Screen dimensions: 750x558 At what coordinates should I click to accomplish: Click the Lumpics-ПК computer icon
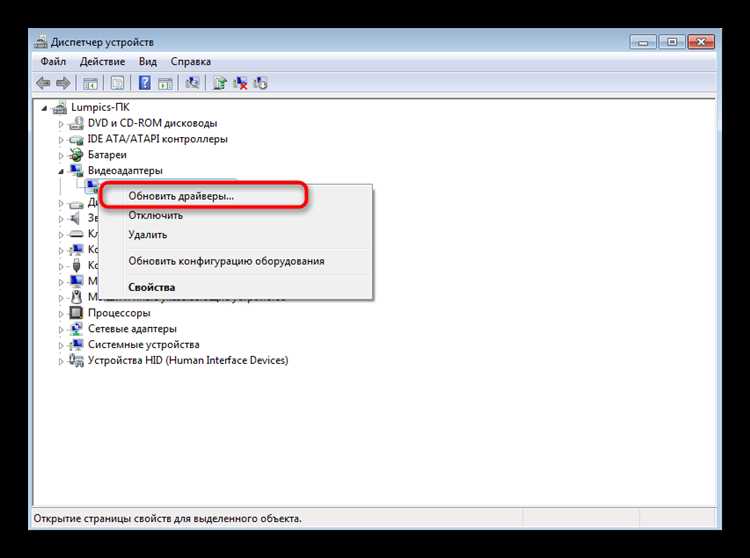click(59, 108)
